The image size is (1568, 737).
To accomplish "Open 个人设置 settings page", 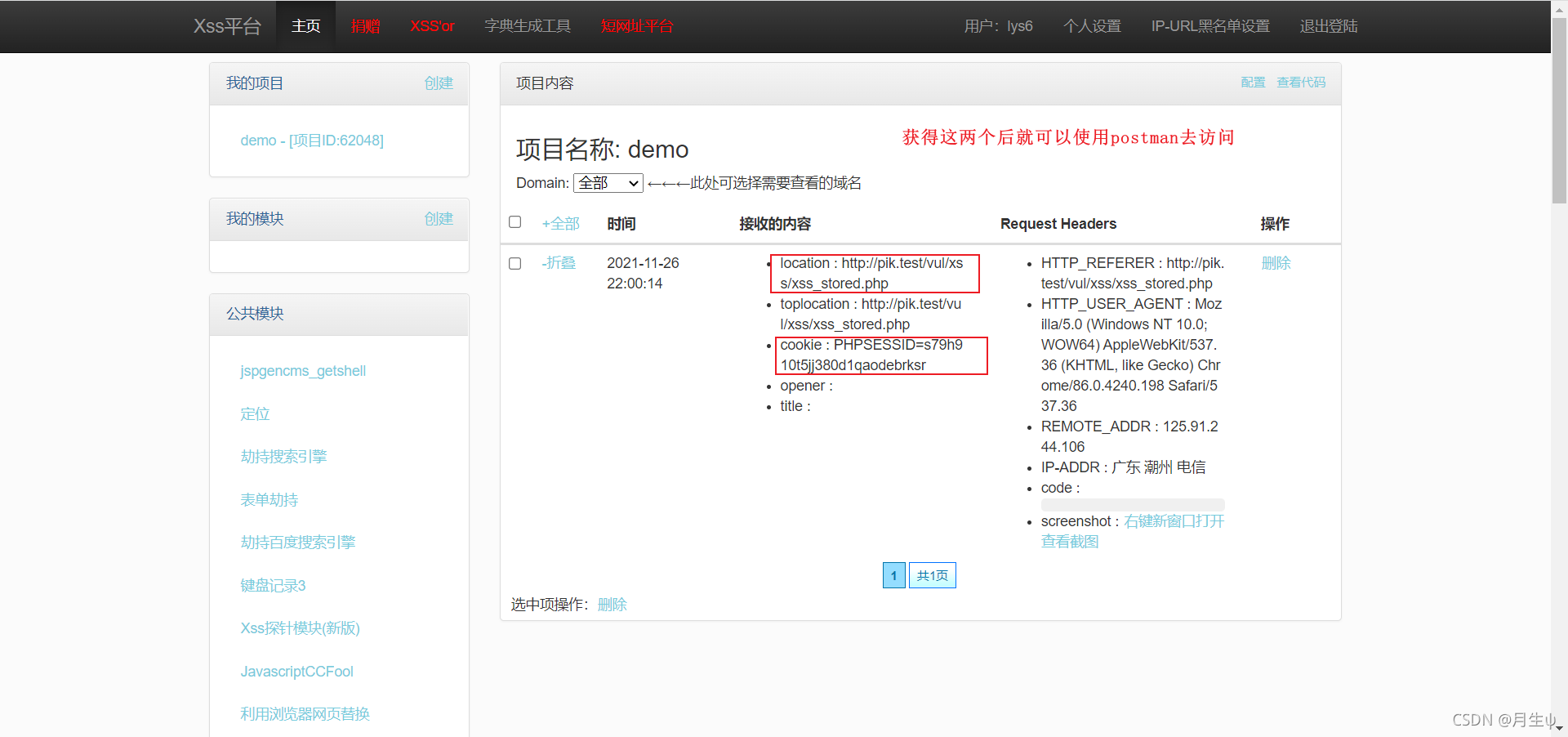I will coord(1092,26).
